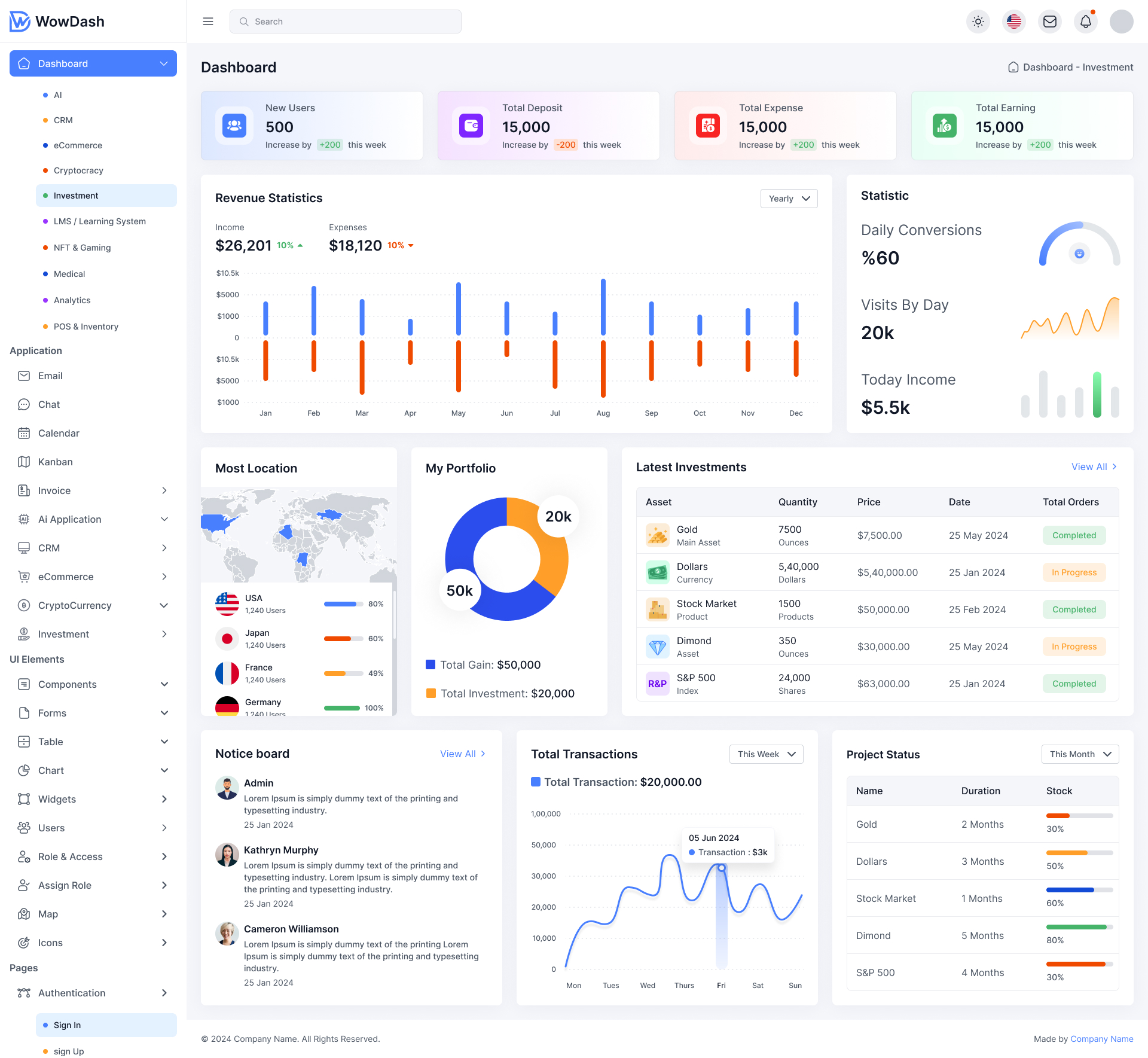Click the mail inbox icon in header
Image resolution: width=1148 pixels, height=1058 pixels.
coord(1050,21)
